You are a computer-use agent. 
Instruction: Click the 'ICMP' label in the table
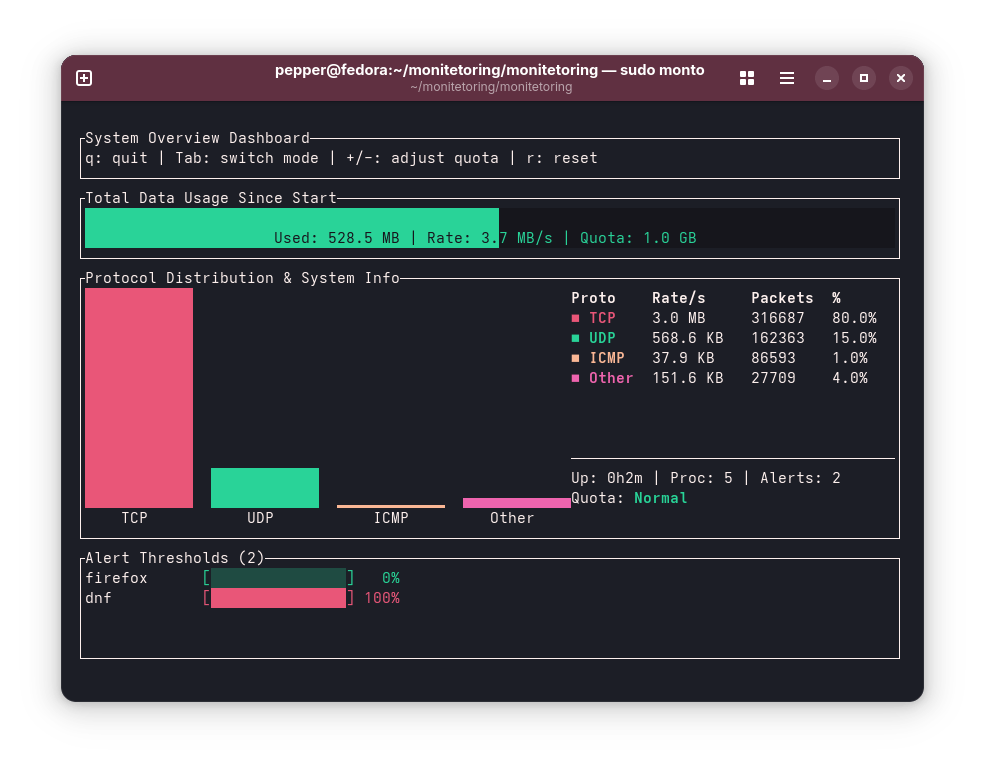coord(607,358)
